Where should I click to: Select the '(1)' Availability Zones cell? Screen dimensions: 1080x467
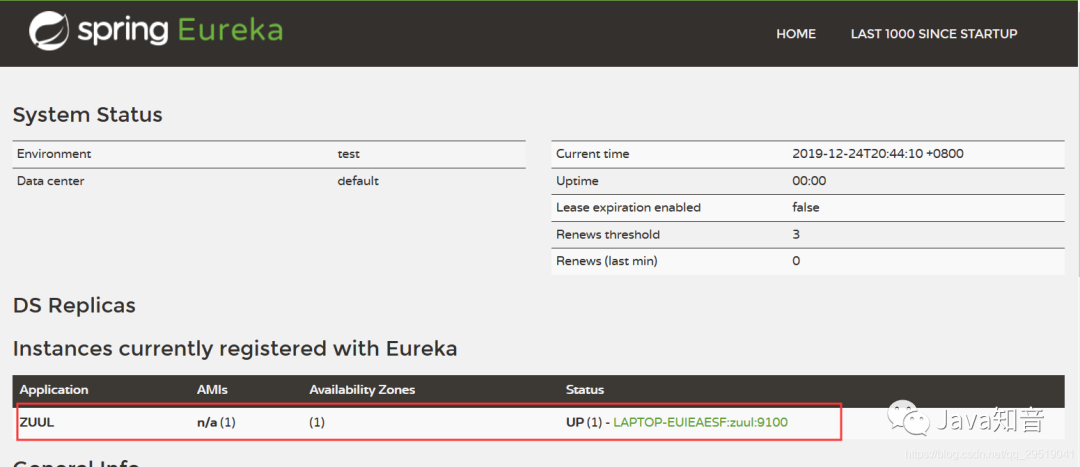[317, 422]
